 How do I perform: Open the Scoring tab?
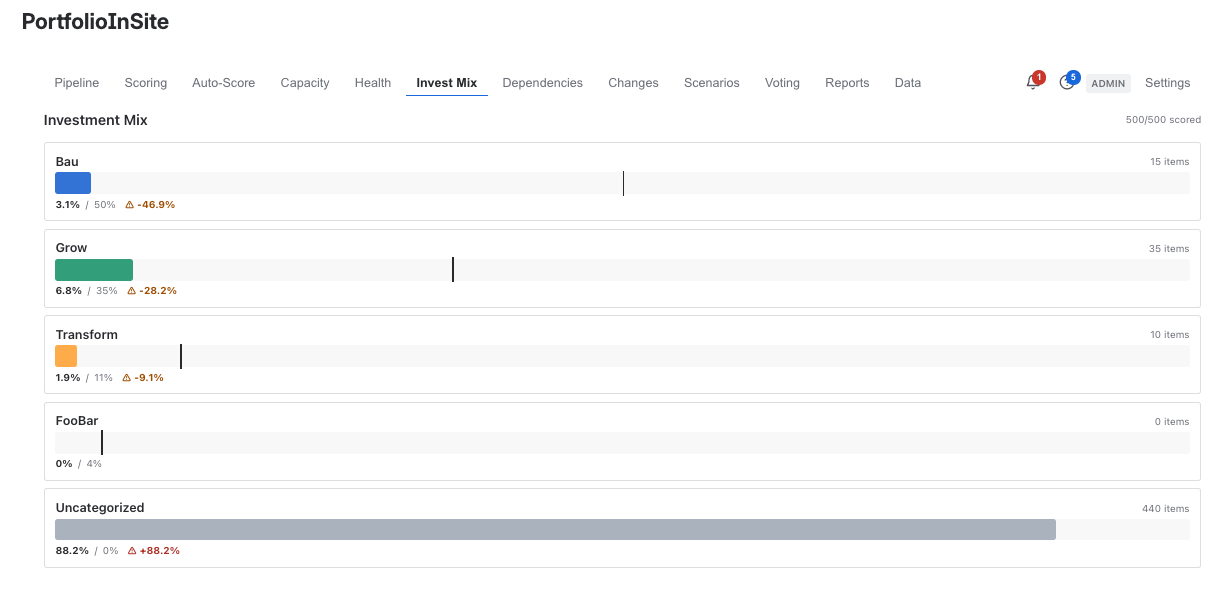click(x=145, y=83)
